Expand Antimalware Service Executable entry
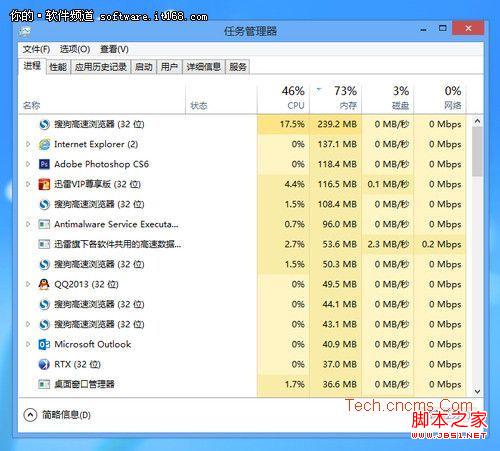 point(28,224)
